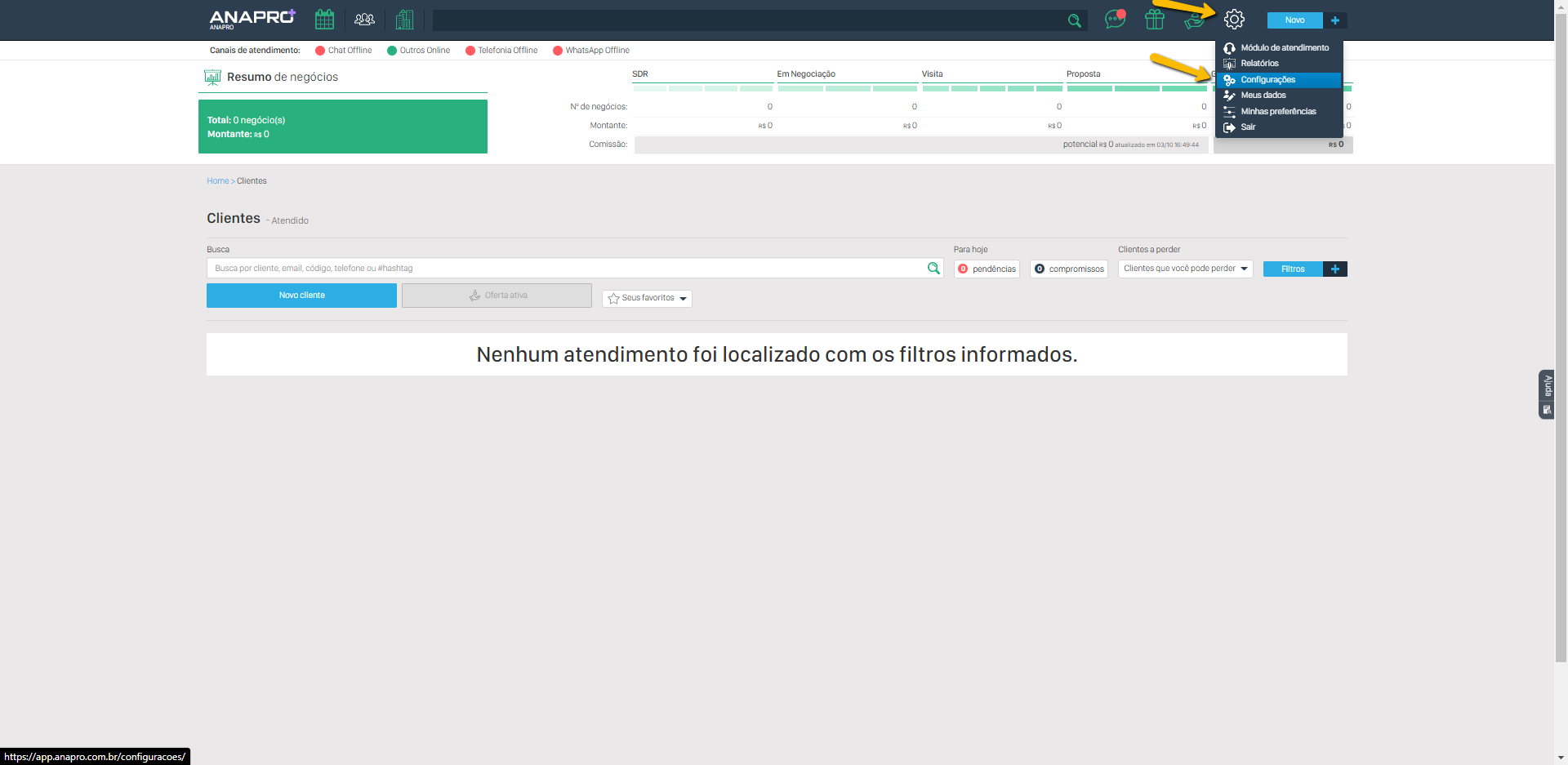This screenshot has height=765, width=1568.
Task: Click the settings gear icon
Action: (1234, 20)
